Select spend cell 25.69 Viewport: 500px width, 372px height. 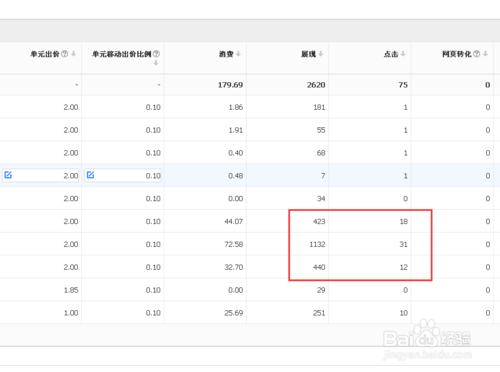tap(234, 313)
